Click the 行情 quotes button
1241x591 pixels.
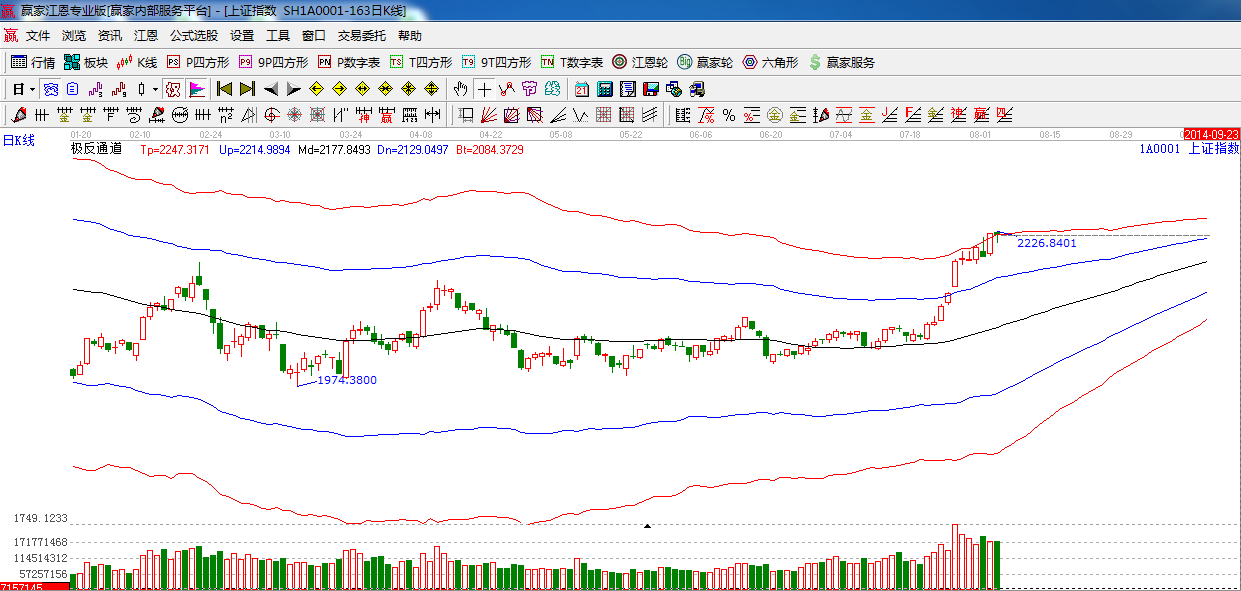coord(33,62)
